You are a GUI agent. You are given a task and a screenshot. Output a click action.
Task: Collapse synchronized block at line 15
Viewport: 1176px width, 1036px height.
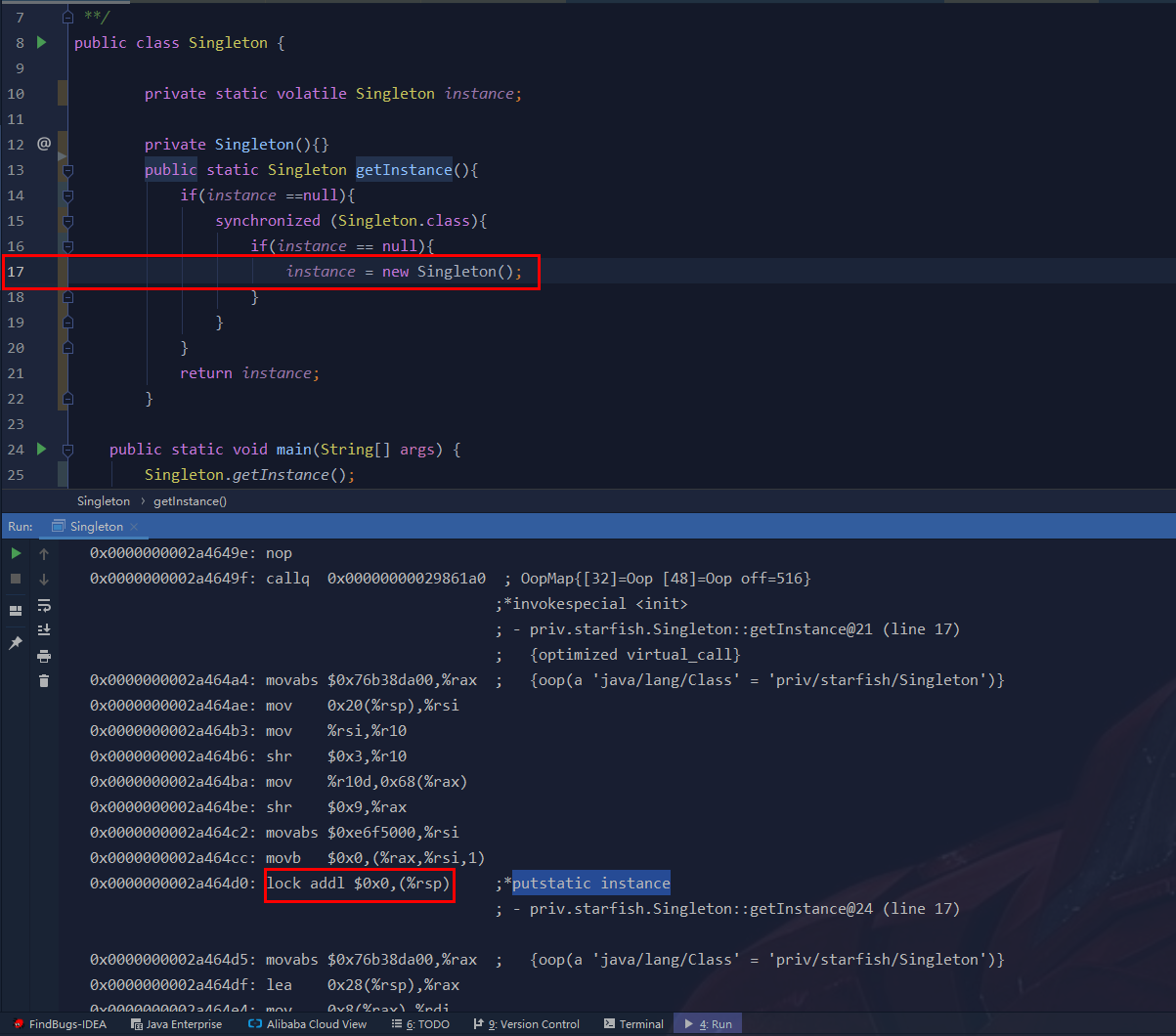click(67, 221)
